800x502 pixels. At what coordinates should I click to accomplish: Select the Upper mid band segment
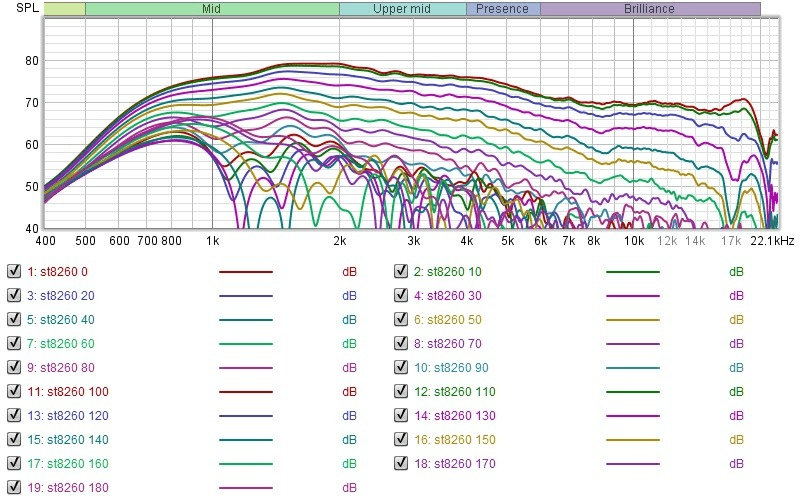tap(403, 9)
